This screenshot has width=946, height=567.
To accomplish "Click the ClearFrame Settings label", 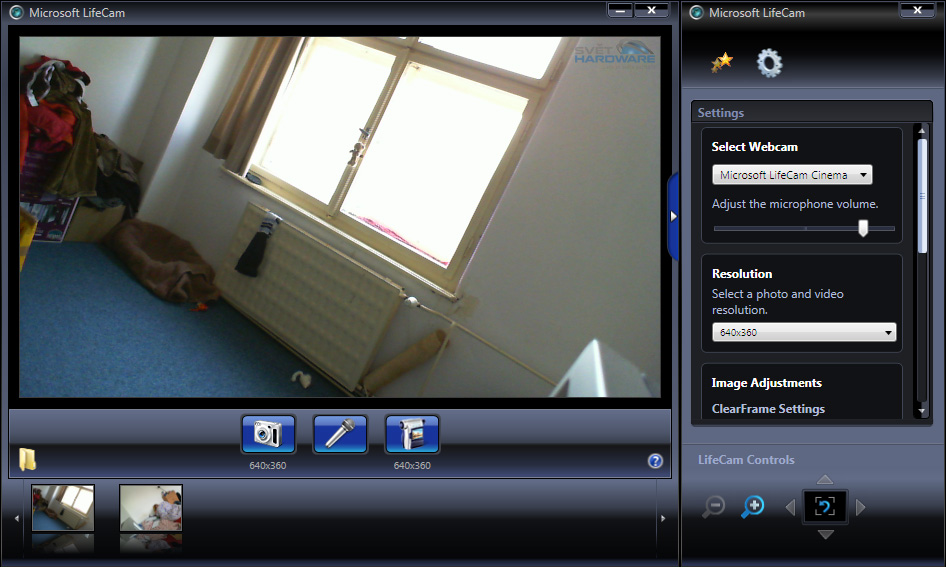I will tap(768, 409).
